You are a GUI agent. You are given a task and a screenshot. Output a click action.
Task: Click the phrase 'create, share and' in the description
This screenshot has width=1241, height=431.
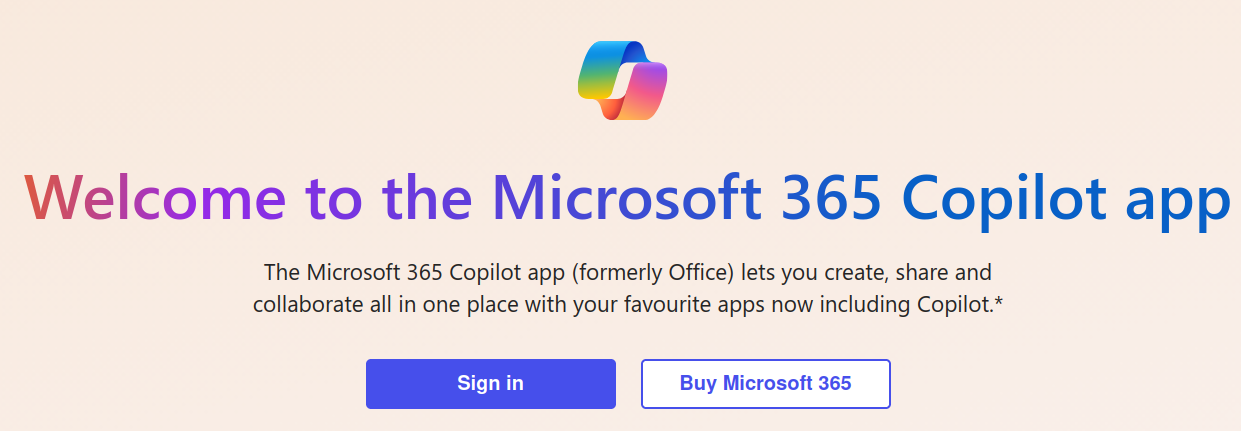point(911,272)
